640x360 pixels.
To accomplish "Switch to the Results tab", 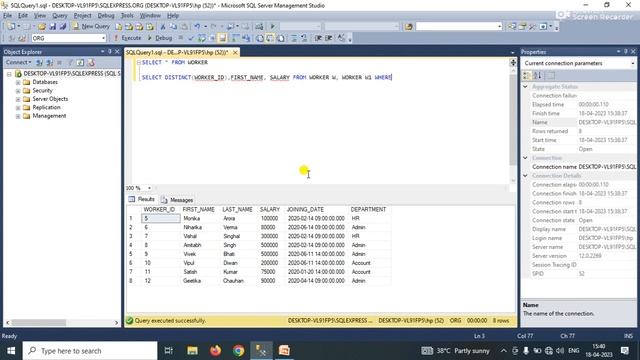I will (x=142, y=199).
